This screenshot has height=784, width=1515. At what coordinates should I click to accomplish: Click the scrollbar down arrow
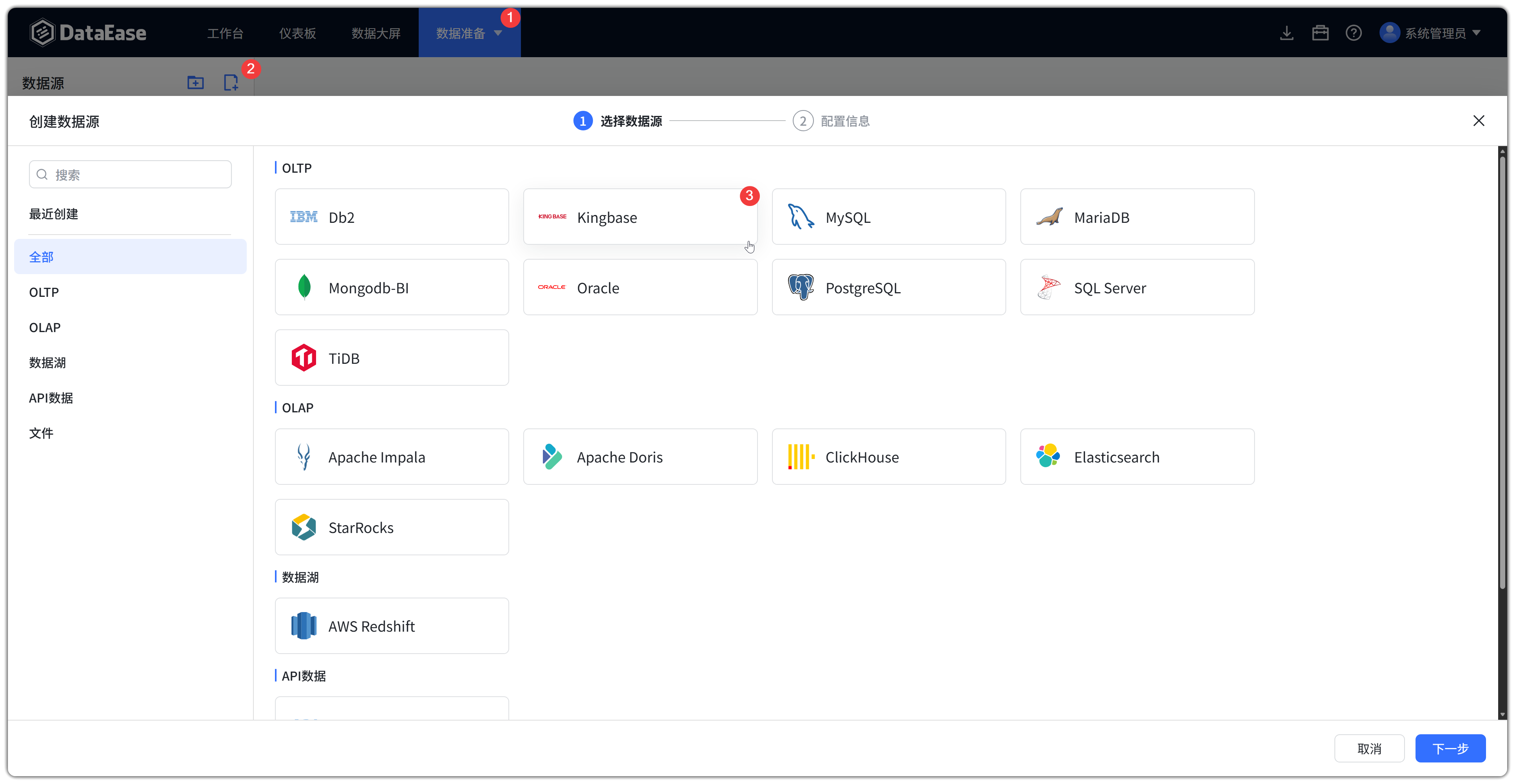tap(1502, 715)
